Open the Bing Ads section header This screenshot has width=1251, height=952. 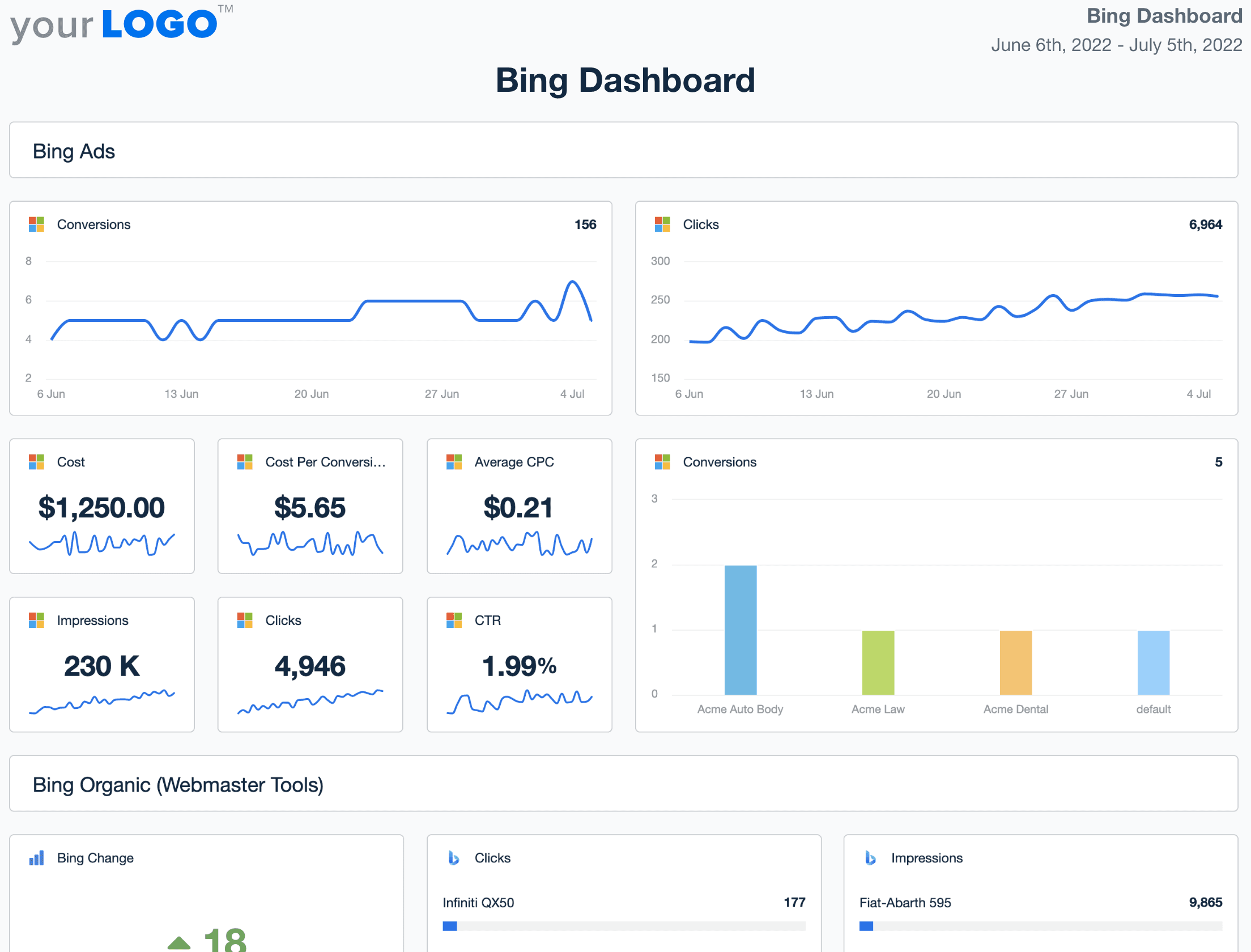tap(74, 151)
